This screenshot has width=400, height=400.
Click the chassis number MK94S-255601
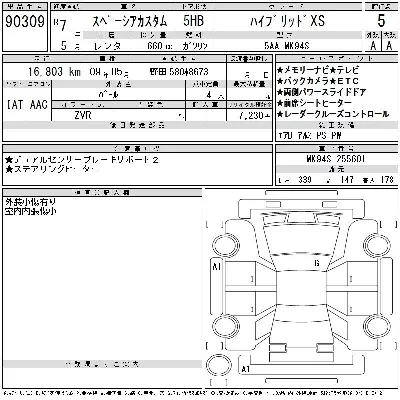point(336,159)
